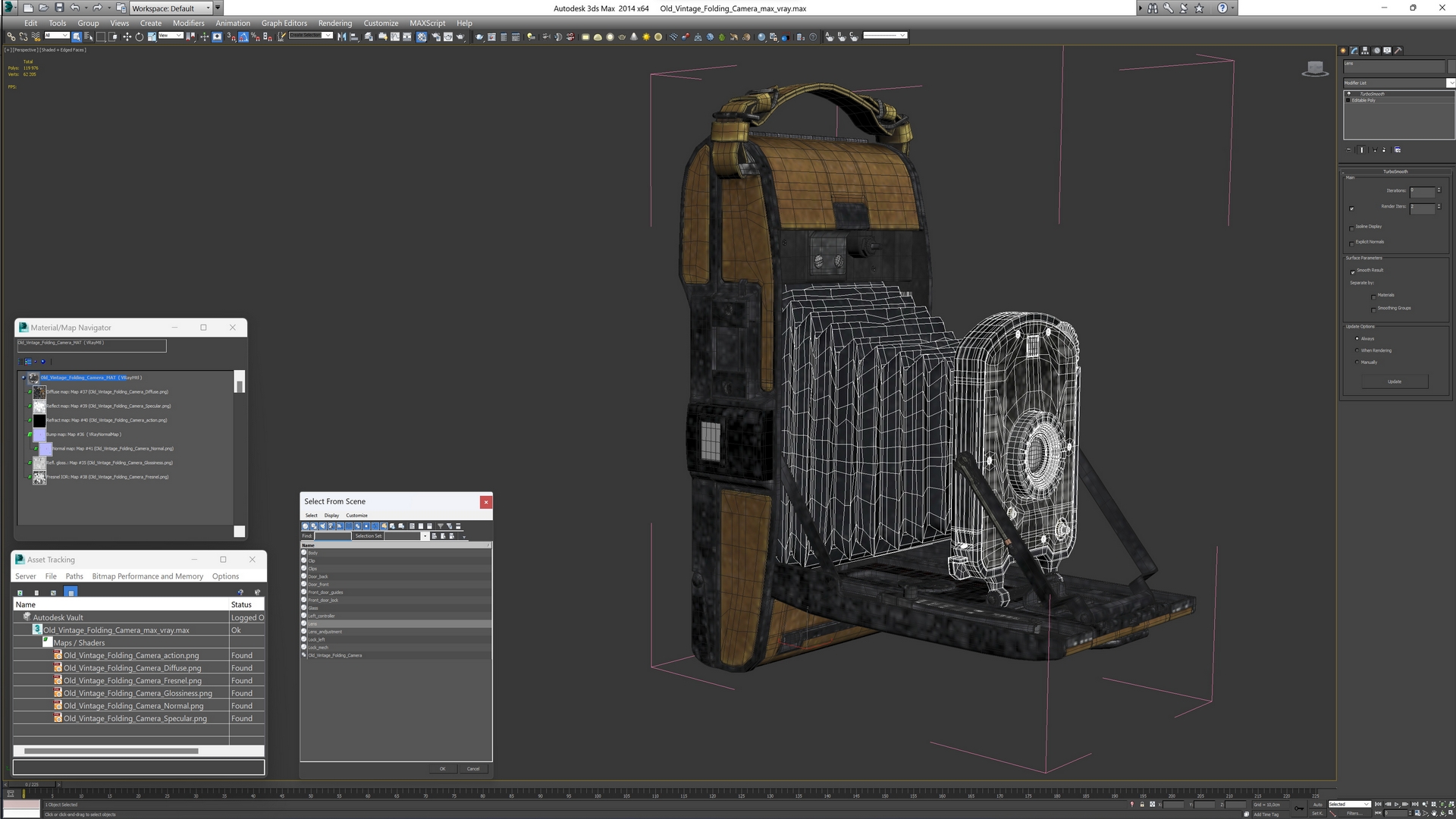Click the Find input field in Select From Scene
This screenshot has width=1456, height=819.
point(333,536)
